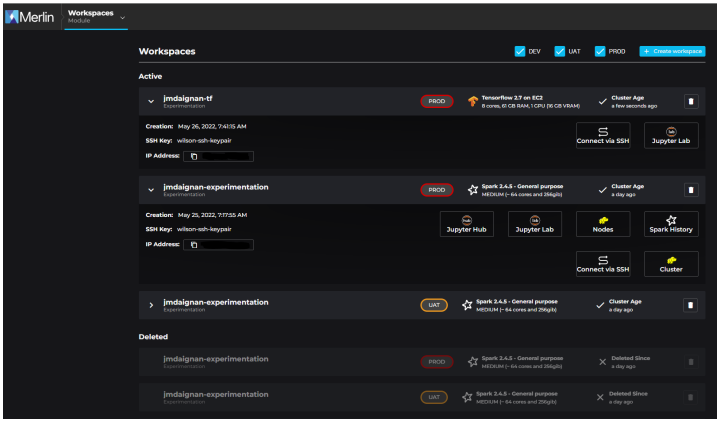Click the PROD badge on jmdaignan-tf
The width and height of the screenshot is (723, 422).
437,101
